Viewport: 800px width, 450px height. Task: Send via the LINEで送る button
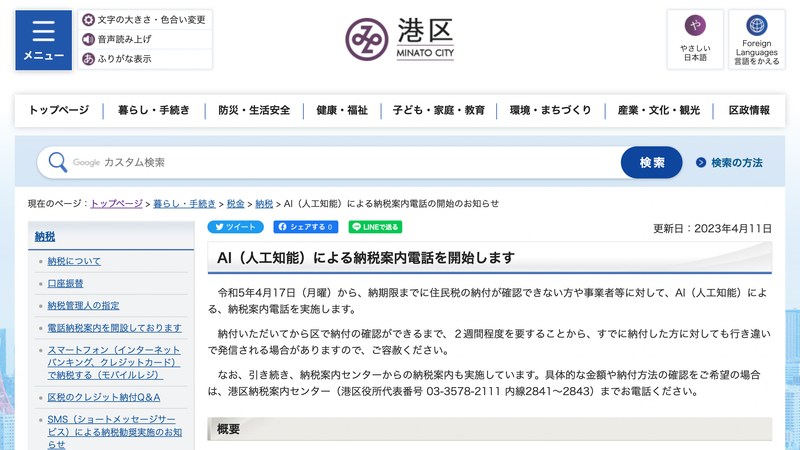375,227
